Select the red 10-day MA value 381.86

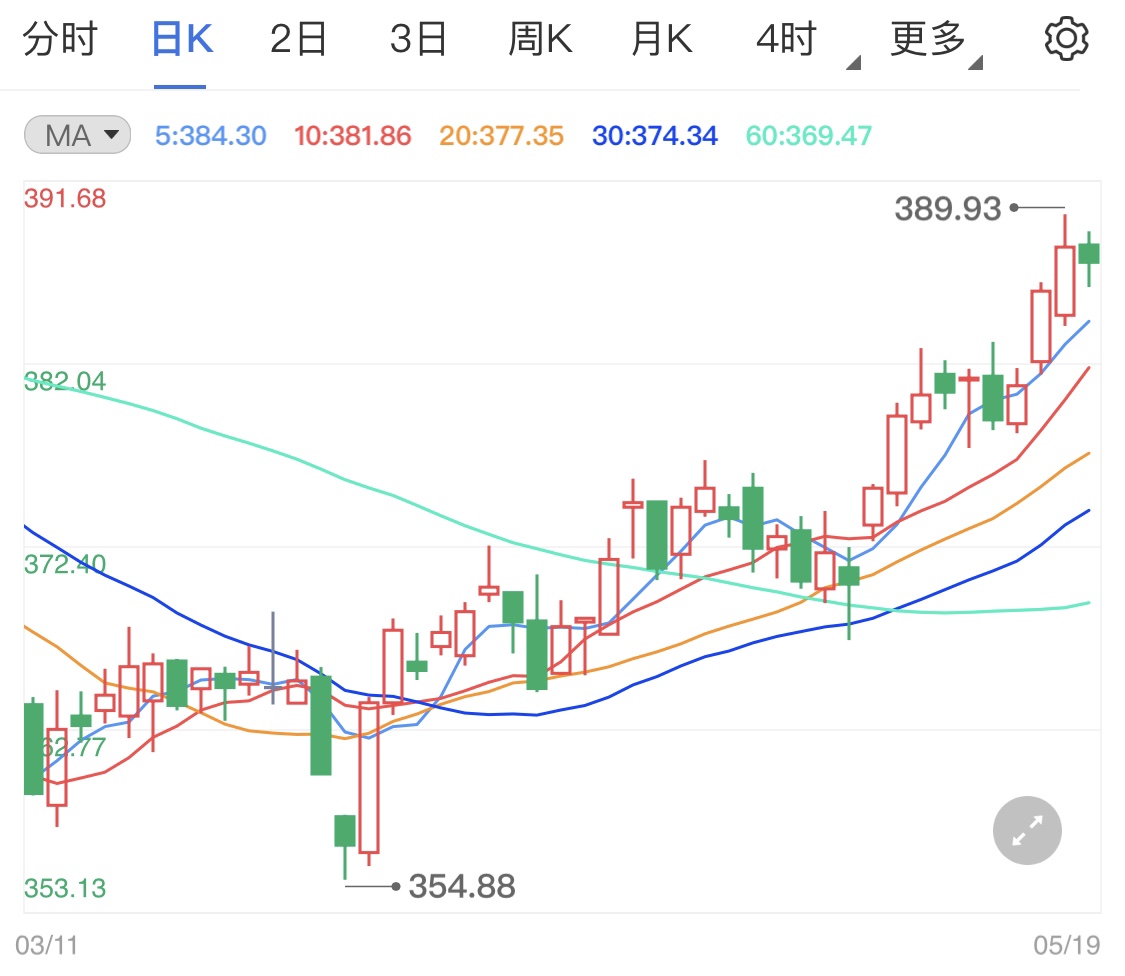click(352, 136)
